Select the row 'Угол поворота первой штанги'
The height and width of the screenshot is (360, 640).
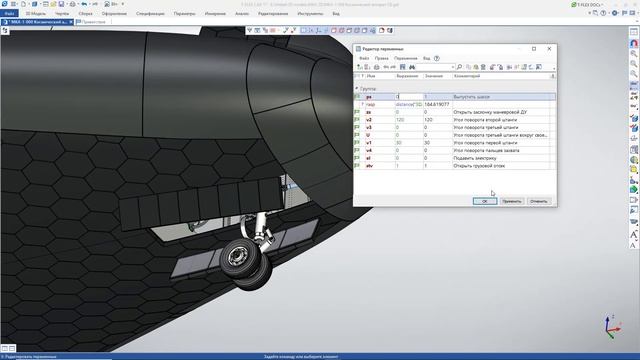tap(455, 143)
